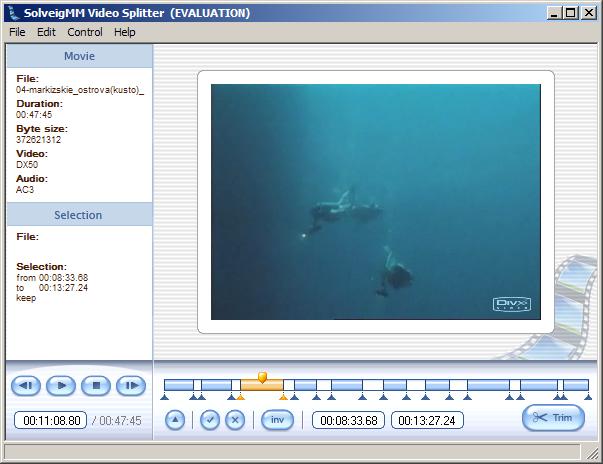Invert selection with the inv button
Screen dimensions: 603x464
tap(277, 420)
